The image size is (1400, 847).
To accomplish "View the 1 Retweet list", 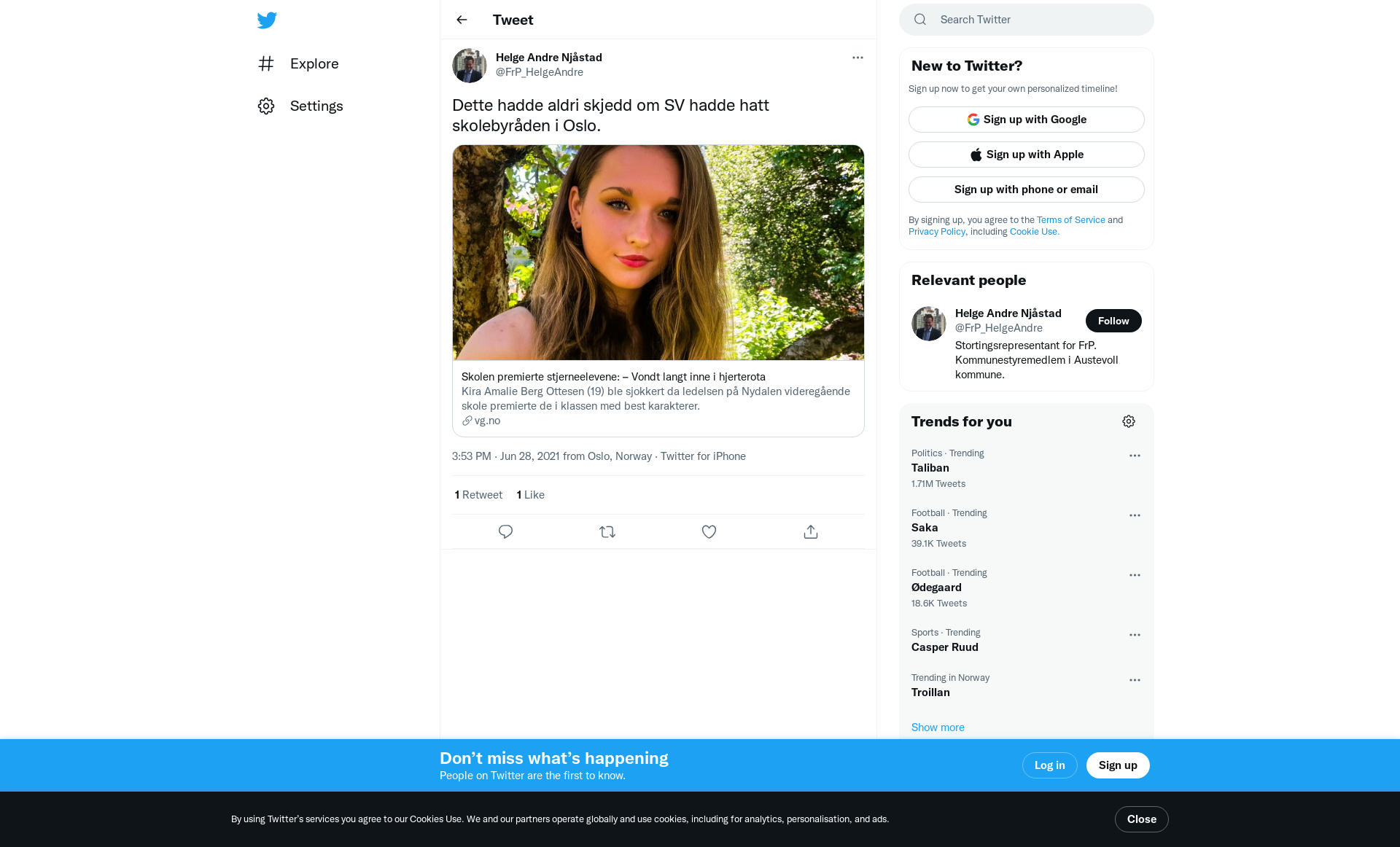I will 478,494.
